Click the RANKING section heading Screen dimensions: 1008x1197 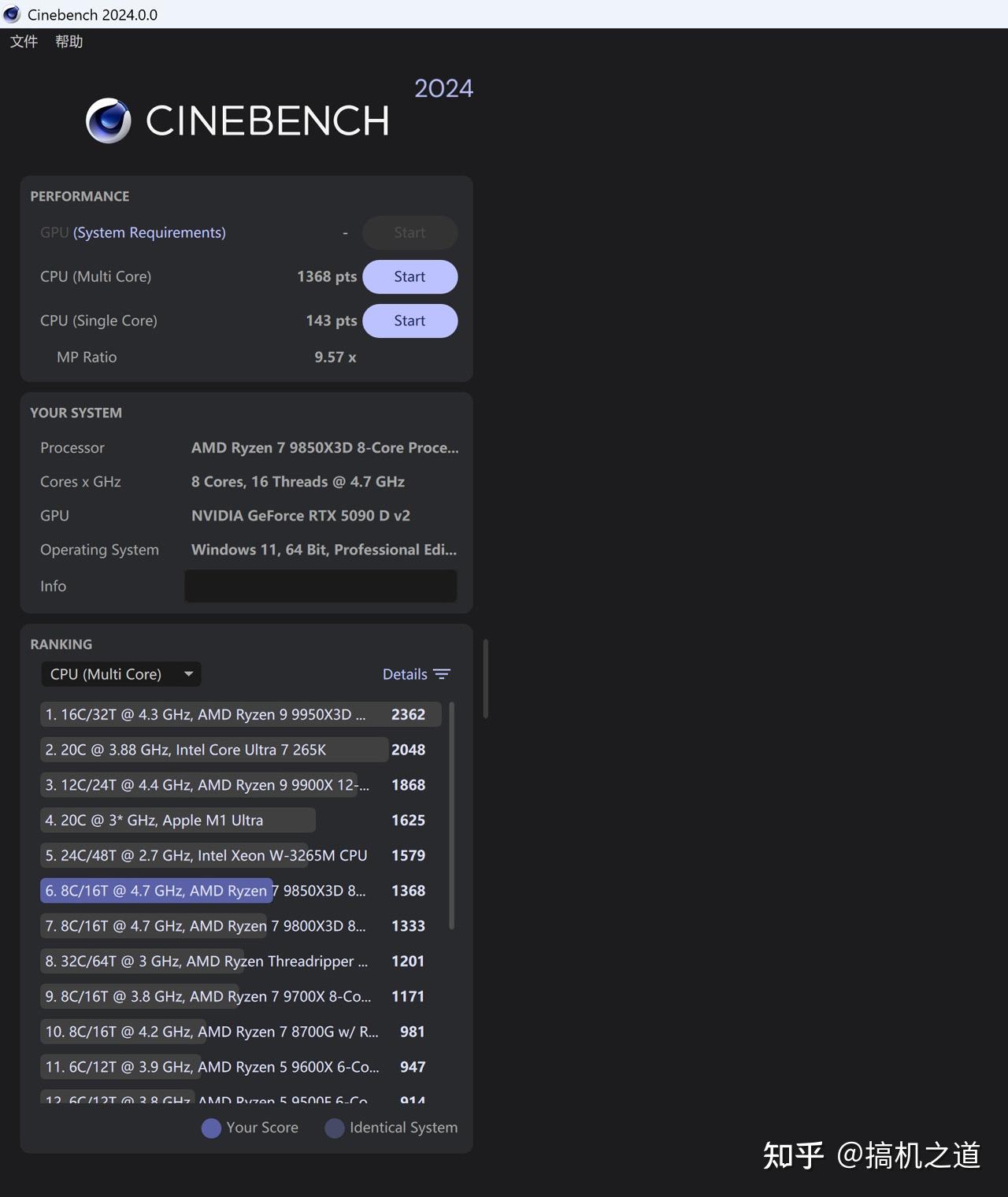tap(61, 644)
